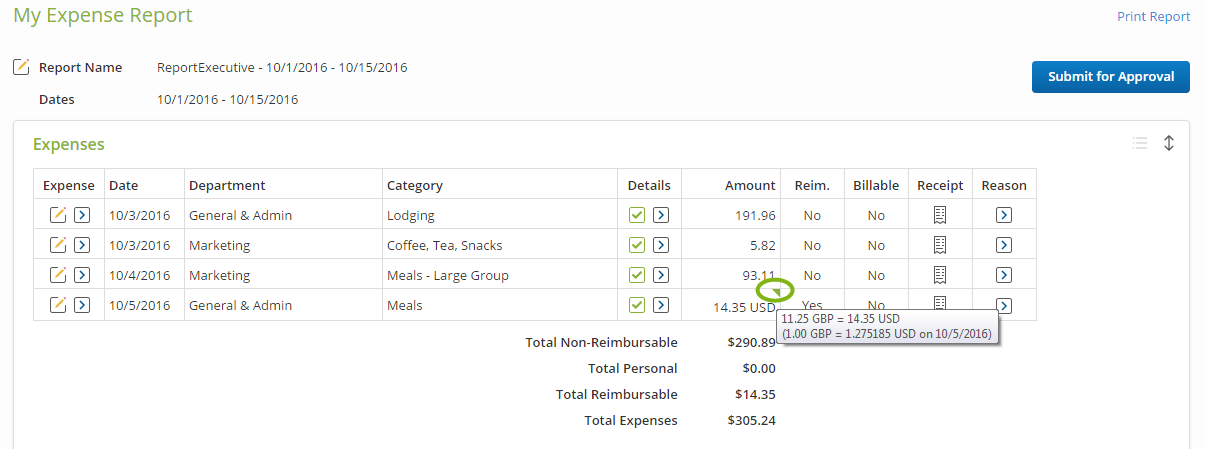Screen dimensions: 1205x449
Task: Open the receipt icon for Lodging
Action: coord(939,215)
